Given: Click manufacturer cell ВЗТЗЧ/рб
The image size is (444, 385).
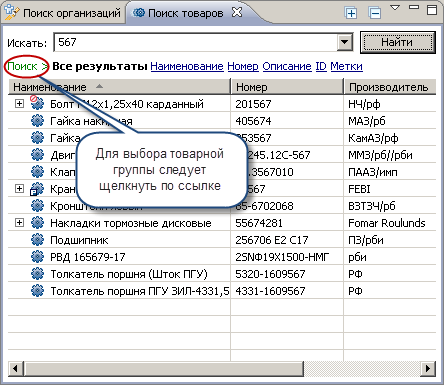Looking at the screenshot, I should click(372, 206).
